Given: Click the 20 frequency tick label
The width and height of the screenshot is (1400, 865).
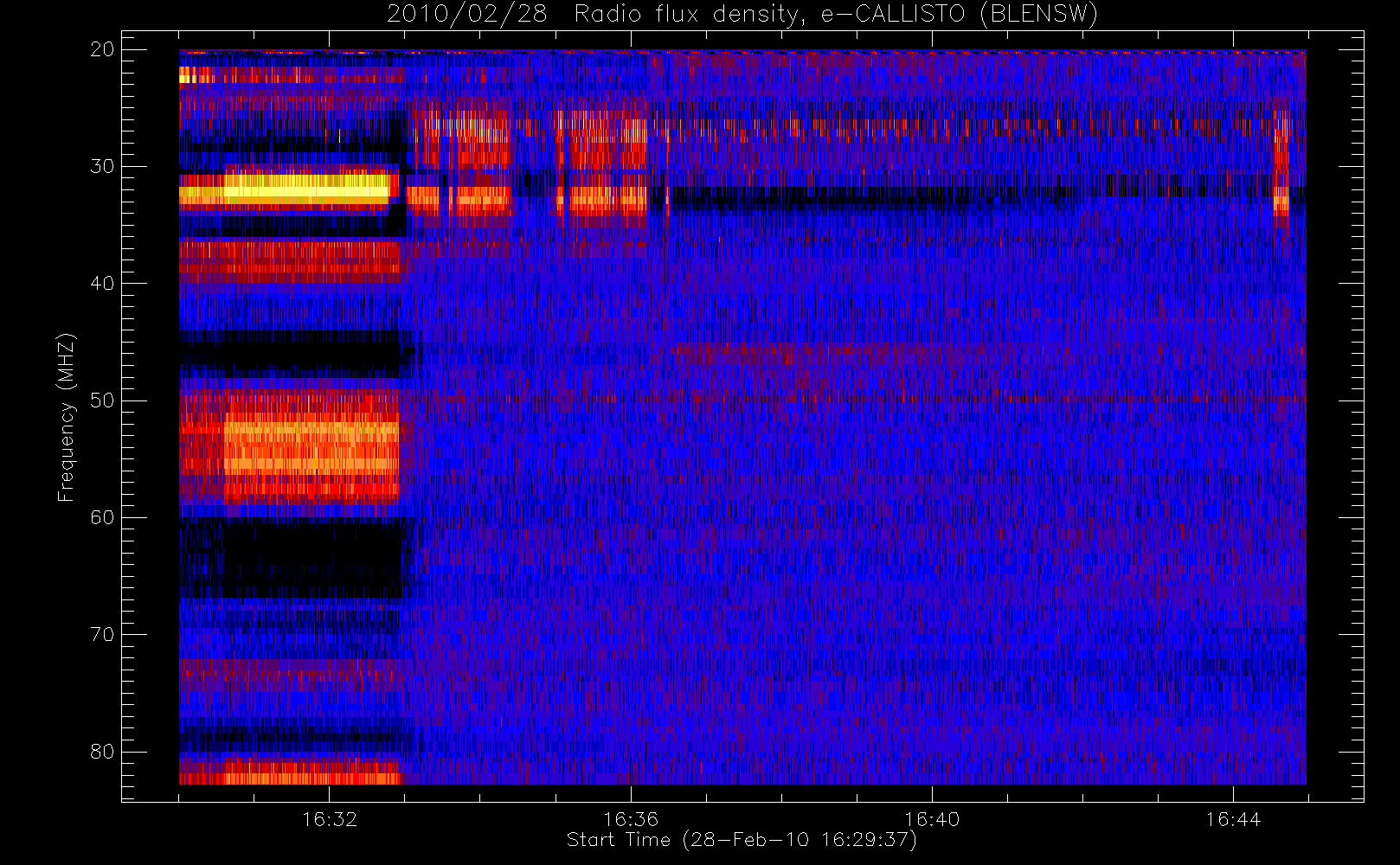Looking at the screenshot, I should 102,49.
